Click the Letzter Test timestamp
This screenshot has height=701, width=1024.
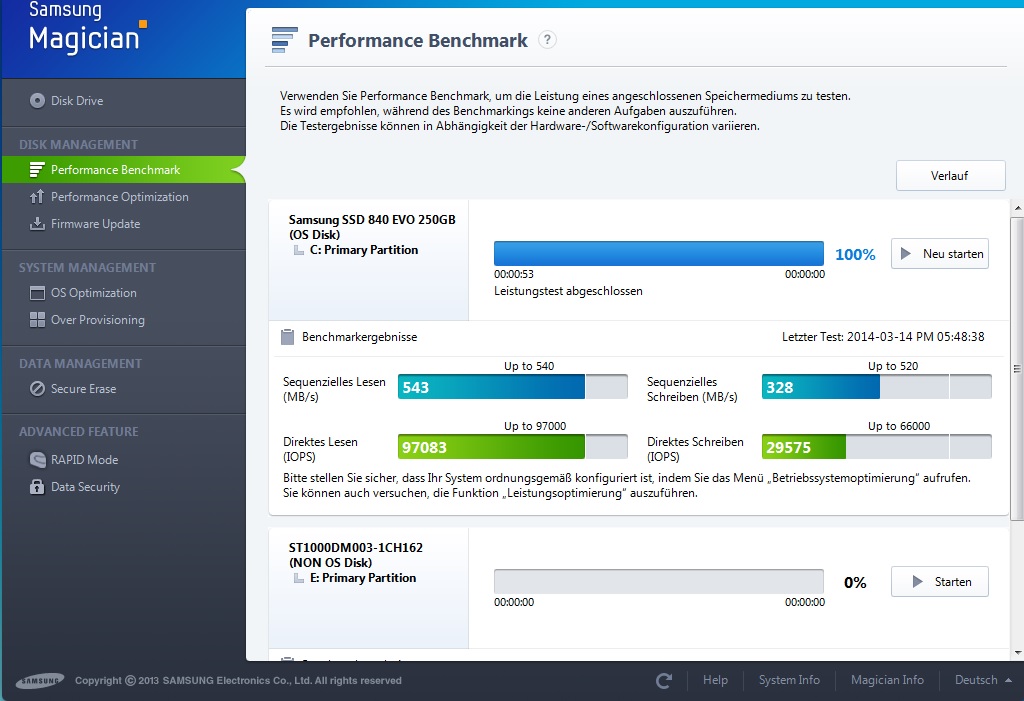pos(883,337)
